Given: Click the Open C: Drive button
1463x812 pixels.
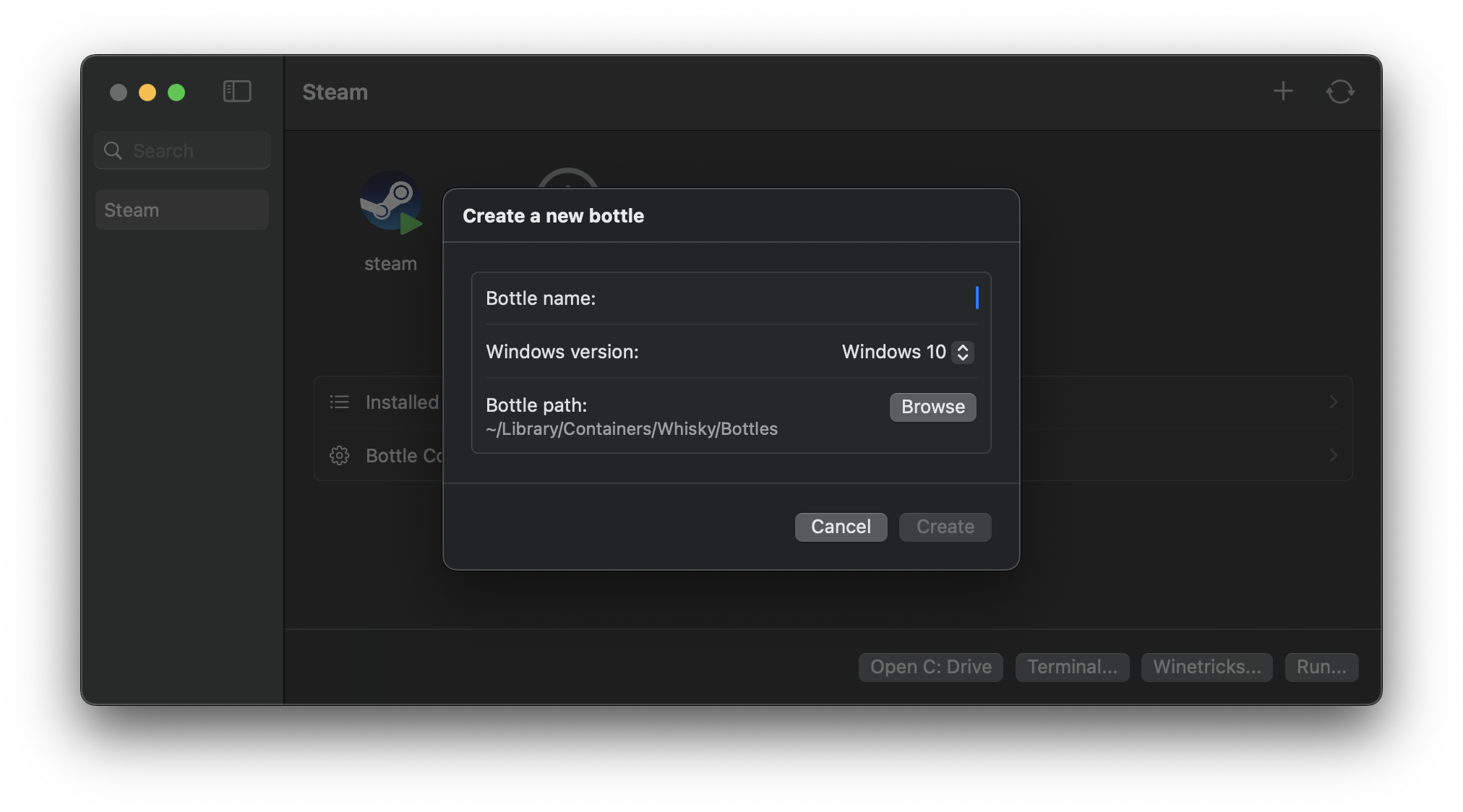Looking at the screenshot, I should point(930,667).
